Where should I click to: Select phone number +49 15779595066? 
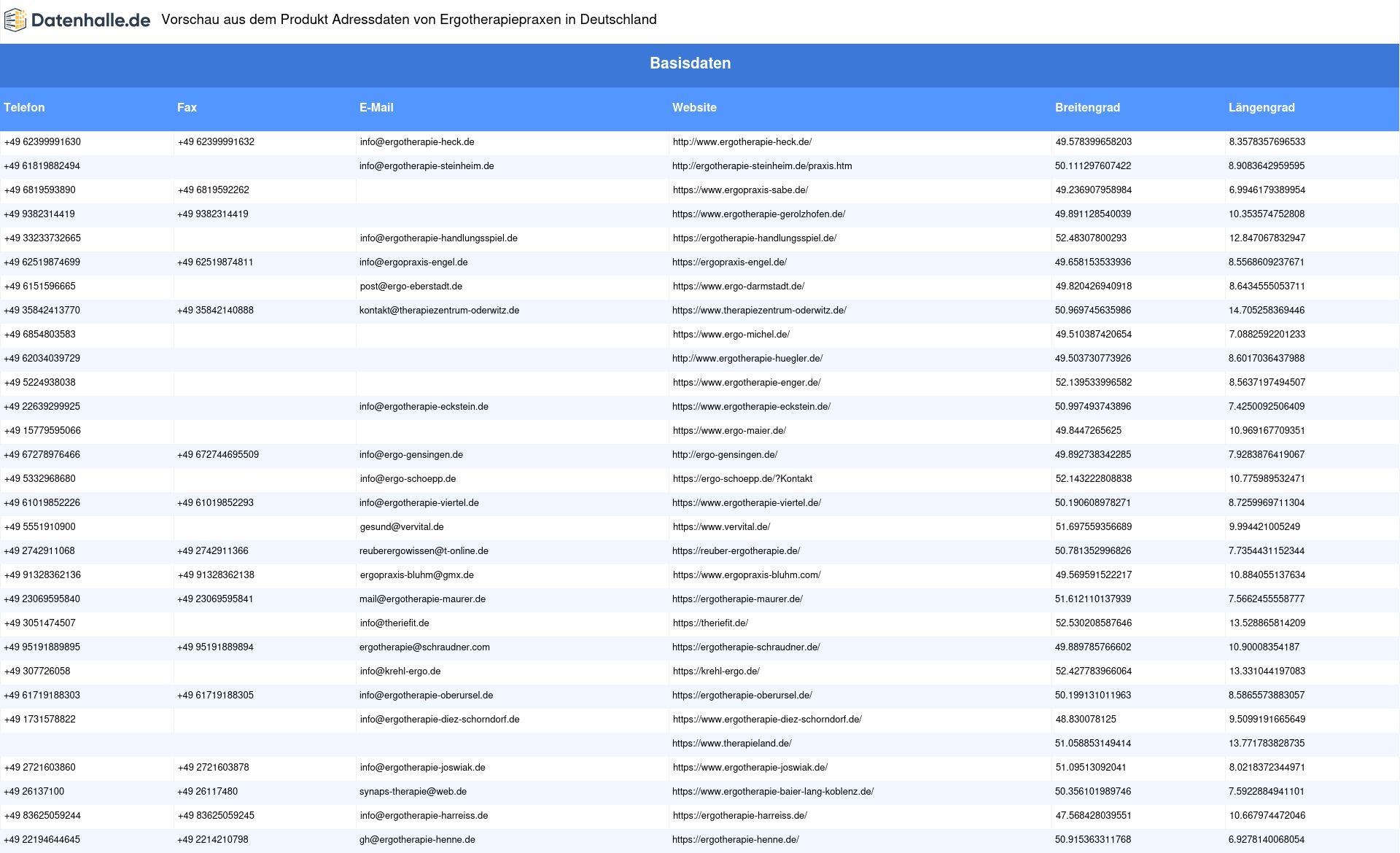[x=42, y=431]
